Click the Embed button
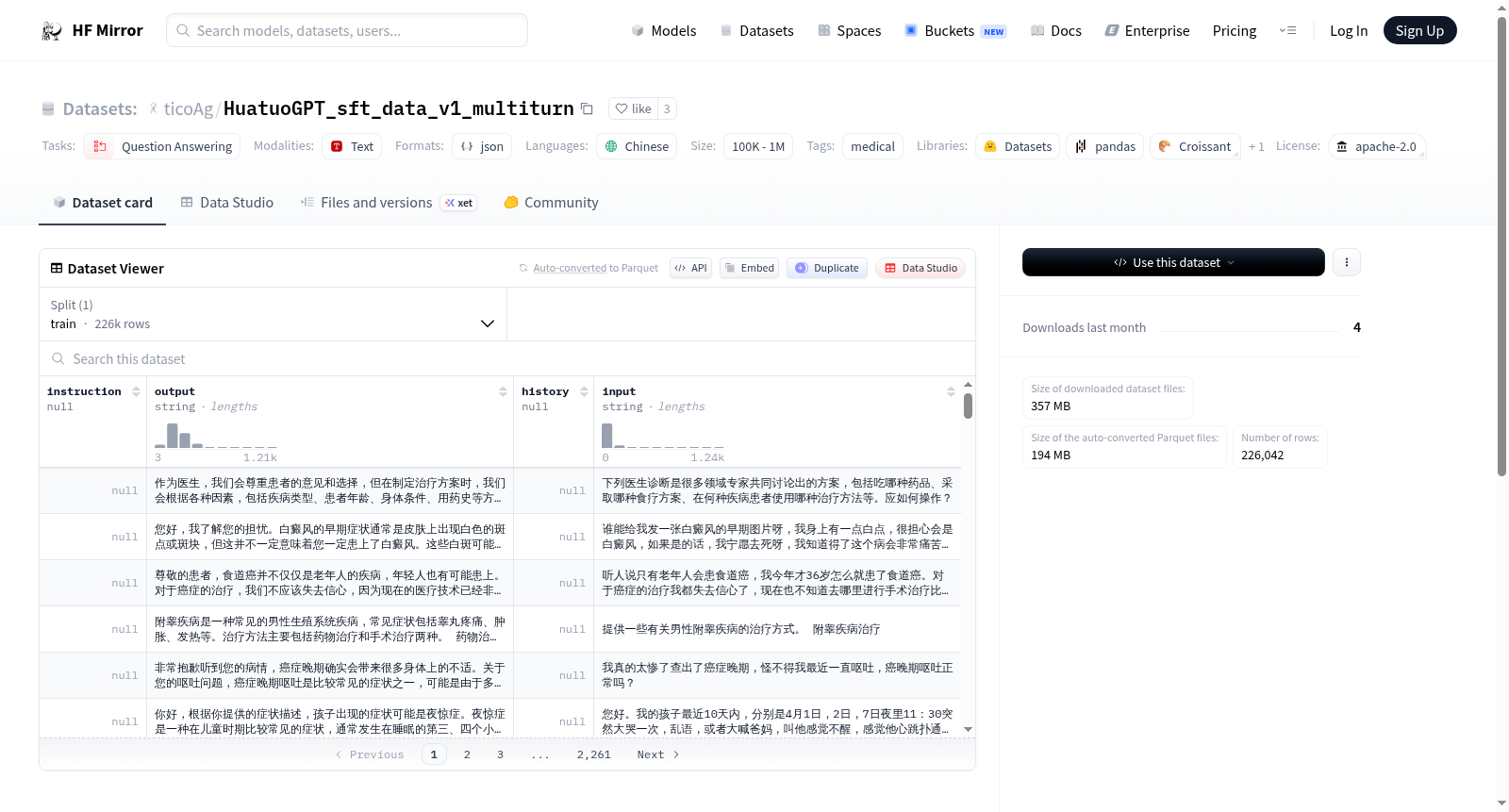 pyautogui.click(x=749, y=268)
